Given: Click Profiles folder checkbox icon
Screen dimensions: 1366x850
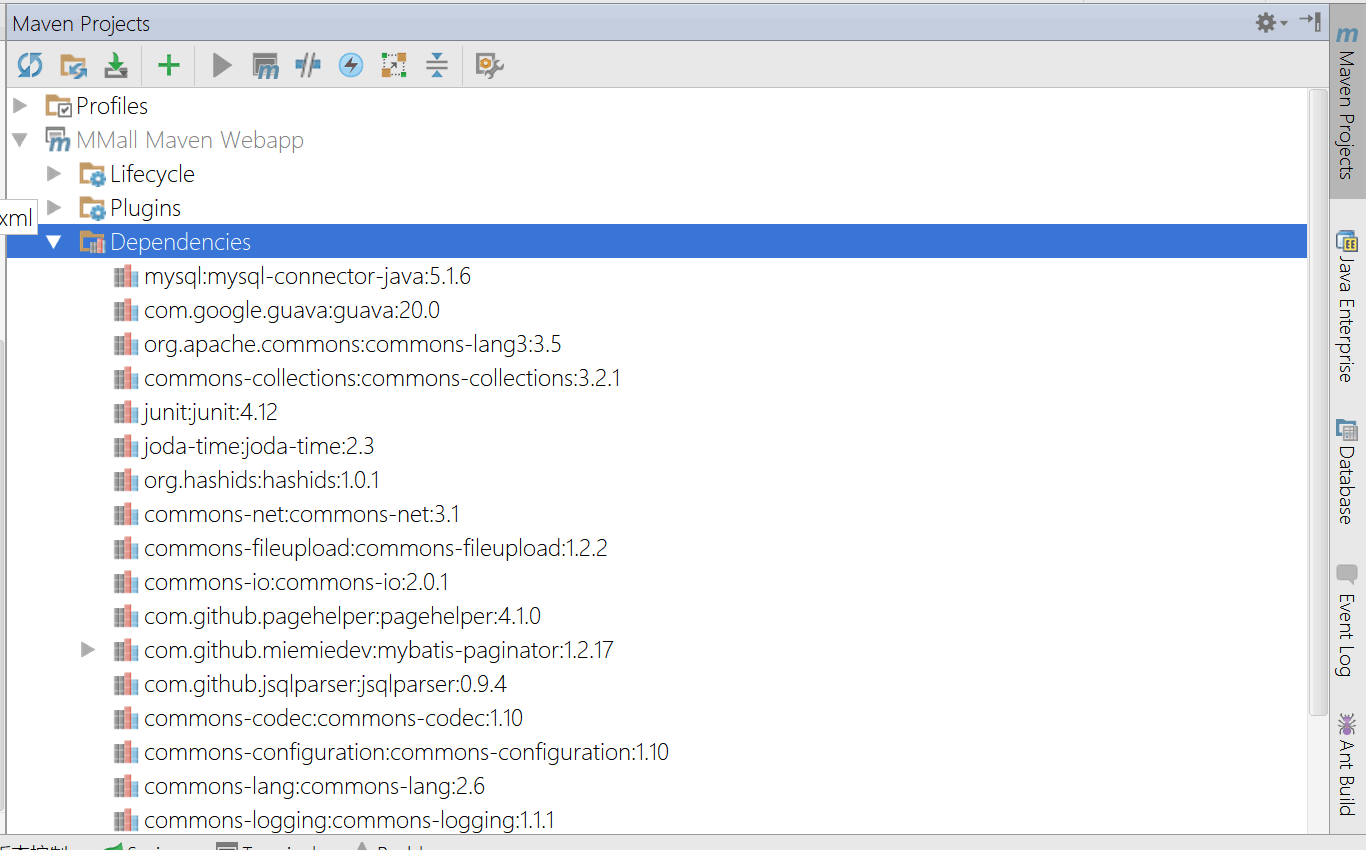Looking at the screenshot, I should click(x=58, y=106).
